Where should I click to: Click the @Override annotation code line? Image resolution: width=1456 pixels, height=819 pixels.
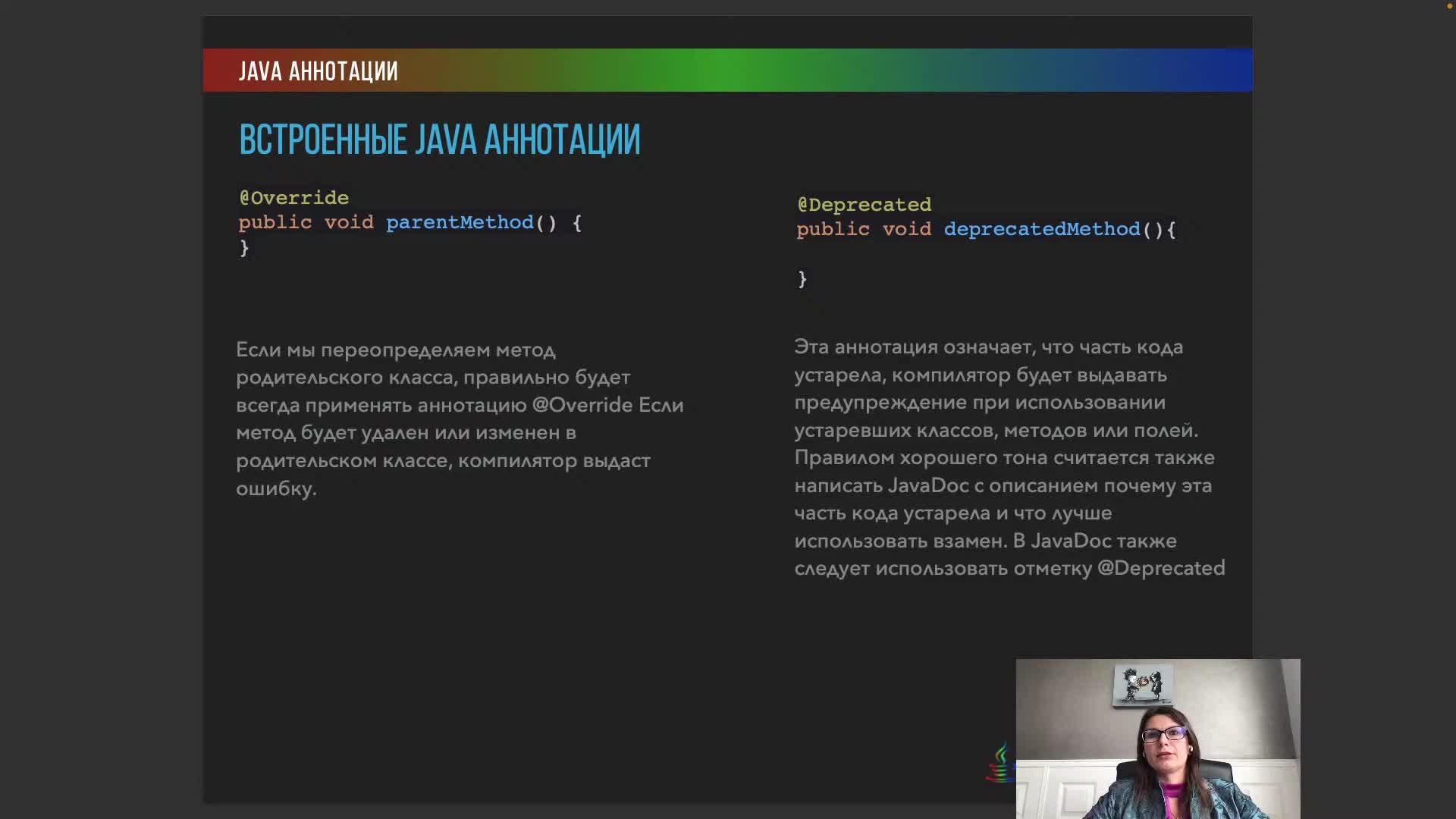(294, 198)
